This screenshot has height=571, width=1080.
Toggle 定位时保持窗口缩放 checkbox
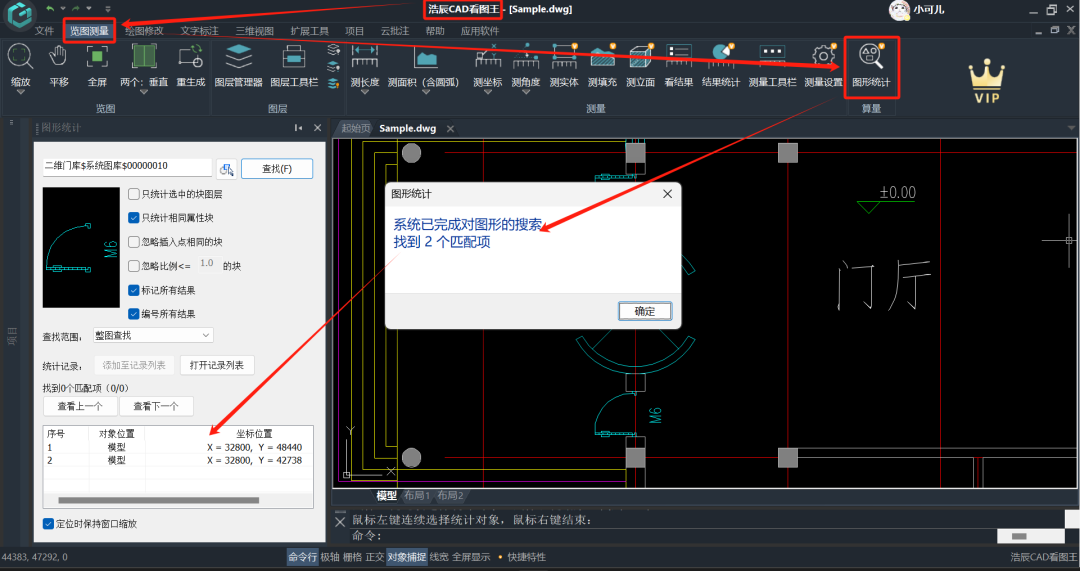point(48,523)
